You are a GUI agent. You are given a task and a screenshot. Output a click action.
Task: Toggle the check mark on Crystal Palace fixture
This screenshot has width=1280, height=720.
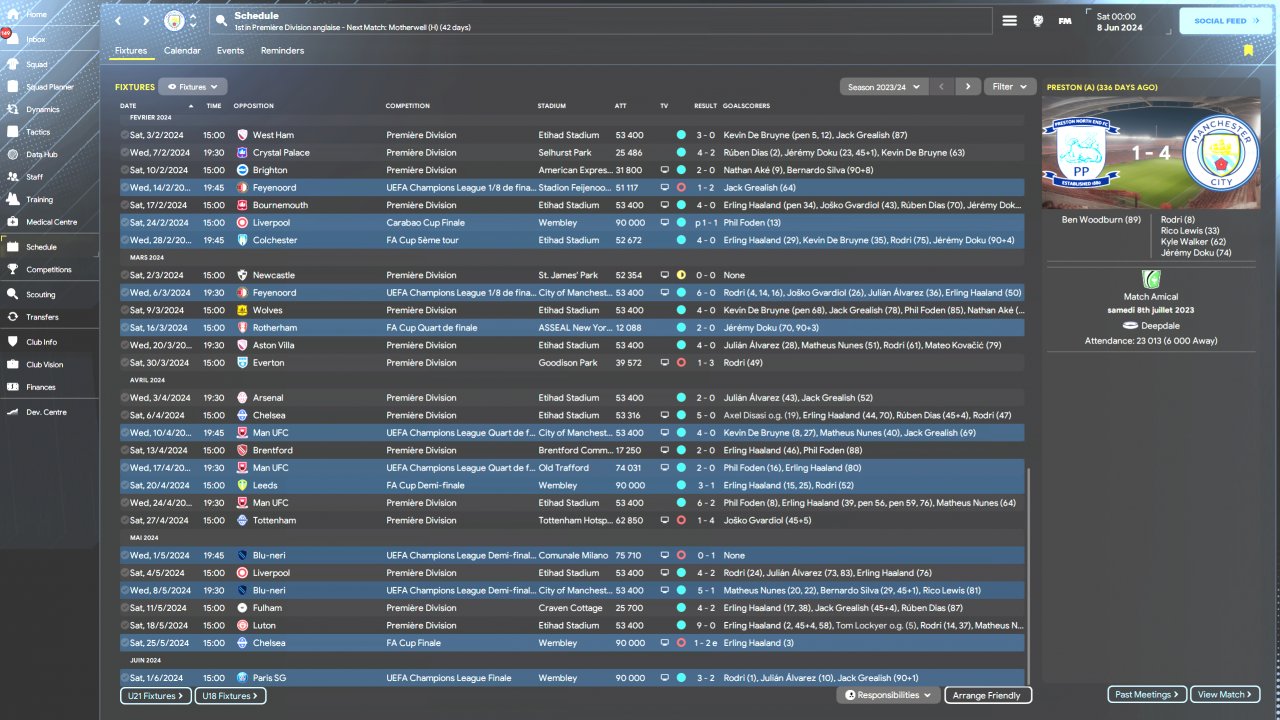coord(124,153)
